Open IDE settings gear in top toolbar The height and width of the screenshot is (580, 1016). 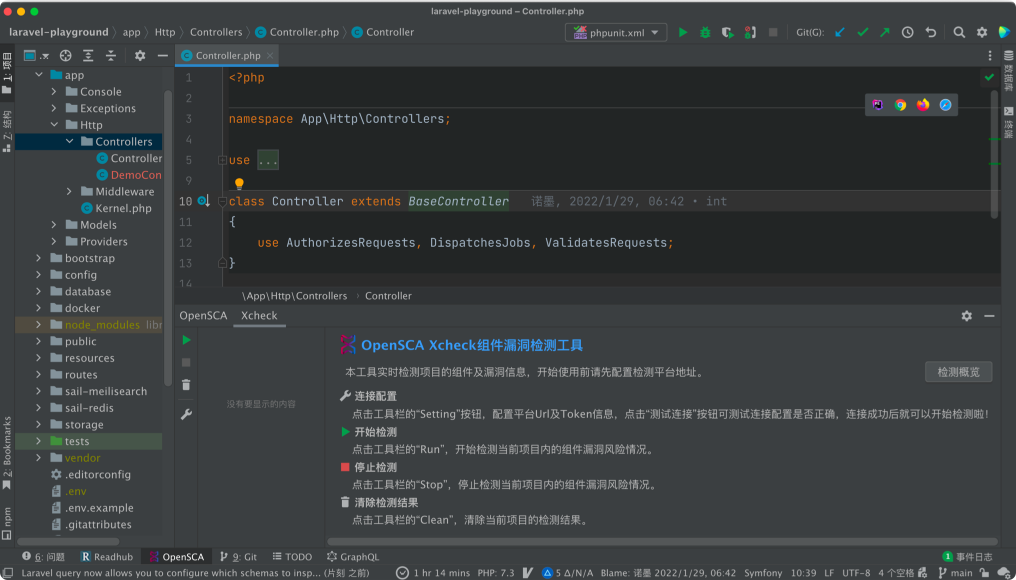(x=982, y=32)
